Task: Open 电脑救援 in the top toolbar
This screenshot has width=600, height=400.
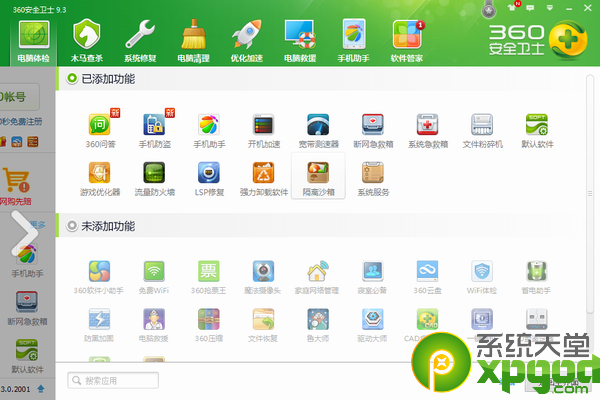Action: tap(300, 41)
